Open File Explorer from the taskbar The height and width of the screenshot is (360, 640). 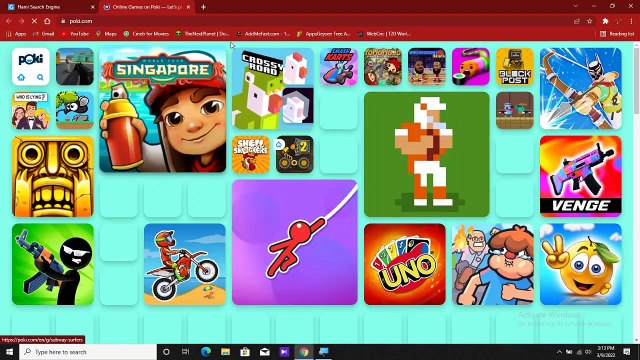[225, 351]
